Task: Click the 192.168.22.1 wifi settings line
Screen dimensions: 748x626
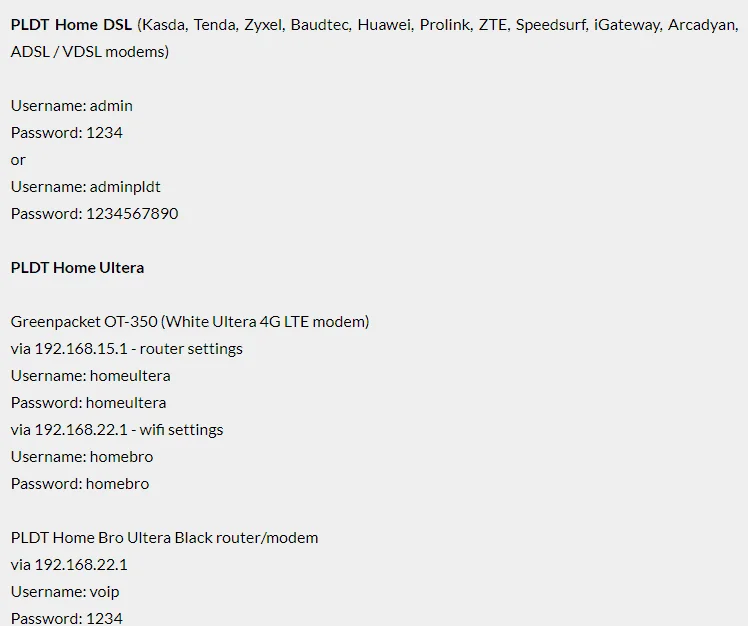Action: 117,430
